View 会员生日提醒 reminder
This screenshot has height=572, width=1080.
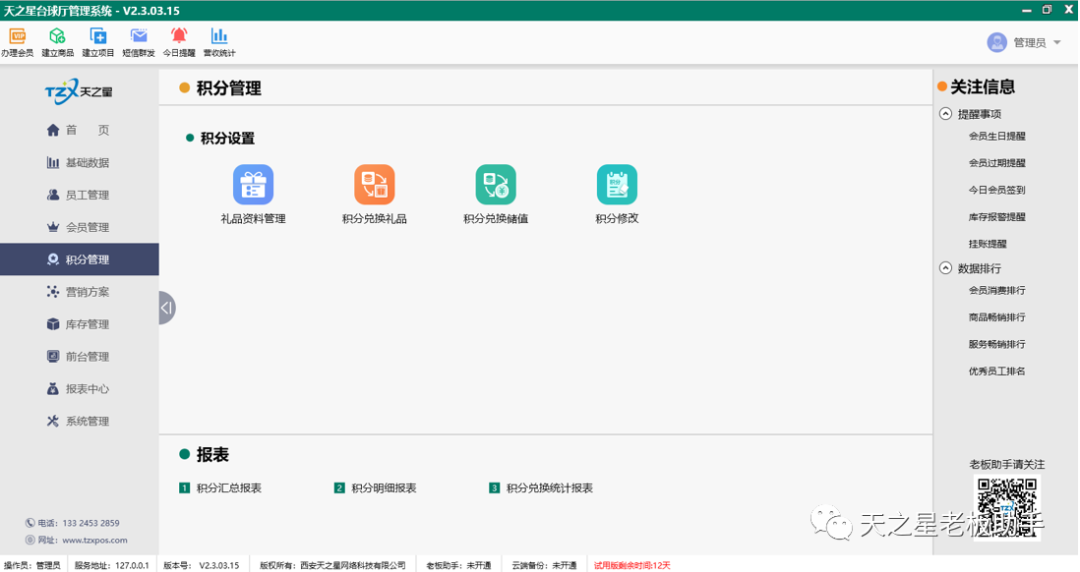click(997, 136)
